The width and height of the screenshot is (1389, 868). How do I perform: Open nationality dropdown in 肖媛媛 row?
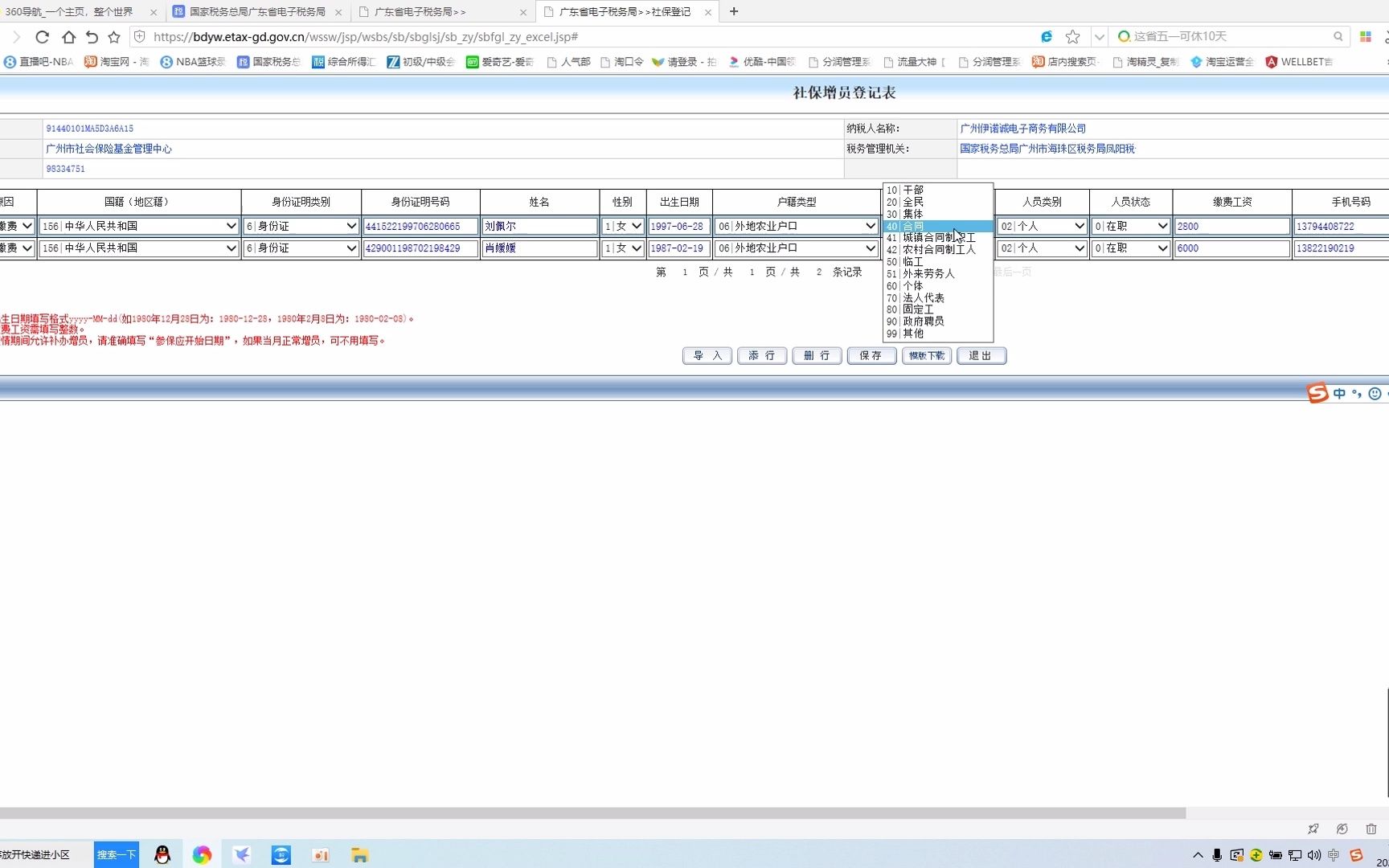pos(139,248)
